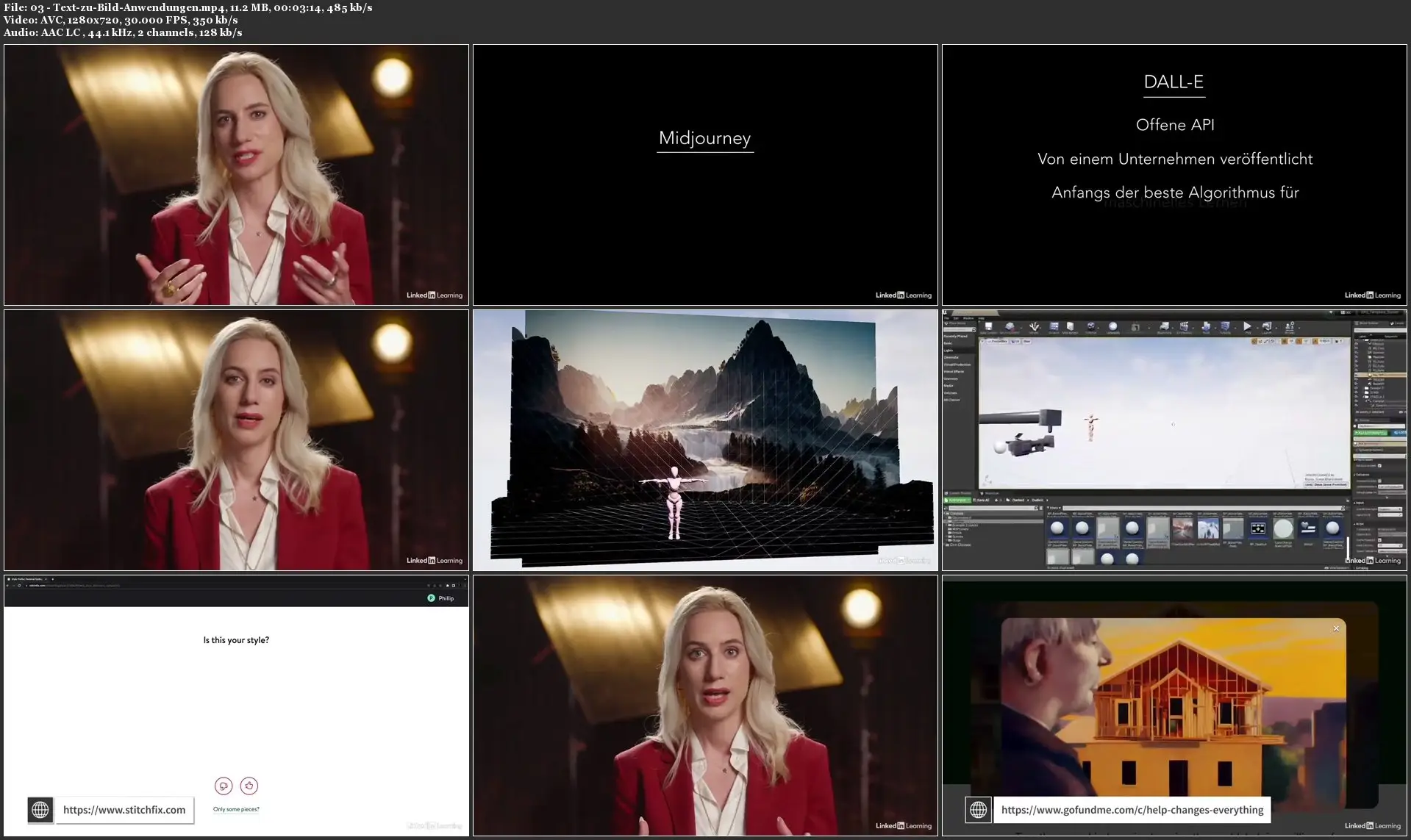The image size is (1411, 840).
Task: Select the Lights category in Place Actors
Action: click(x=948, y=351)
